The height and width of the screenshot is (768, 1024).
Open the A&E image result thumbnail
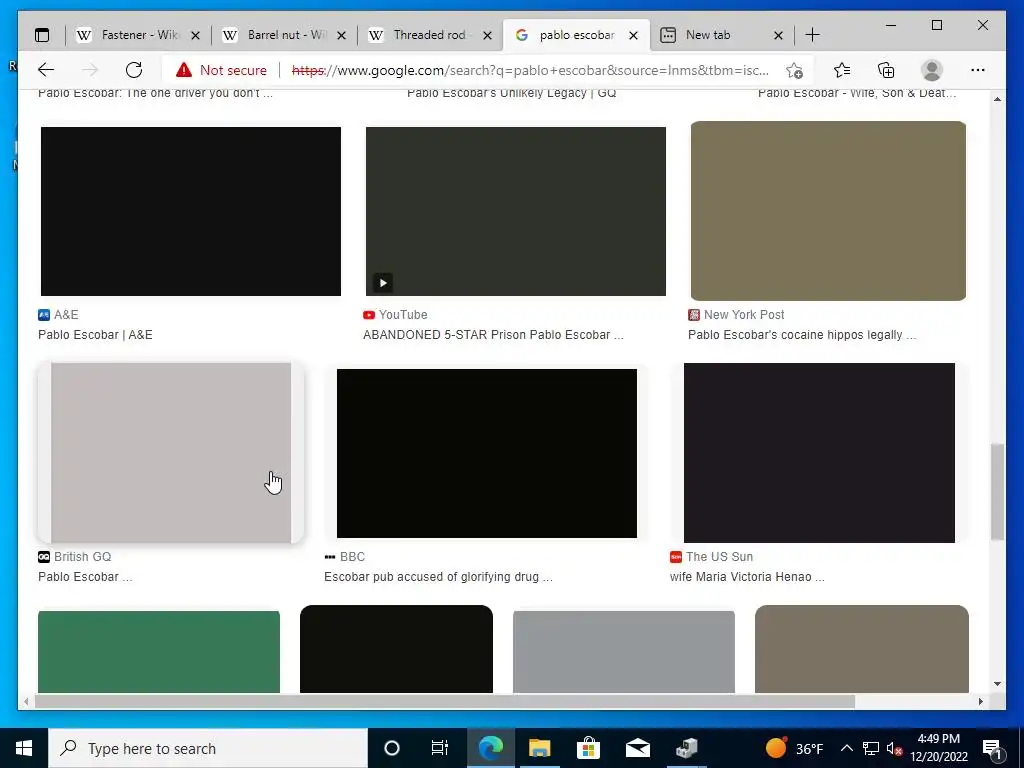[x=191, y=212]
